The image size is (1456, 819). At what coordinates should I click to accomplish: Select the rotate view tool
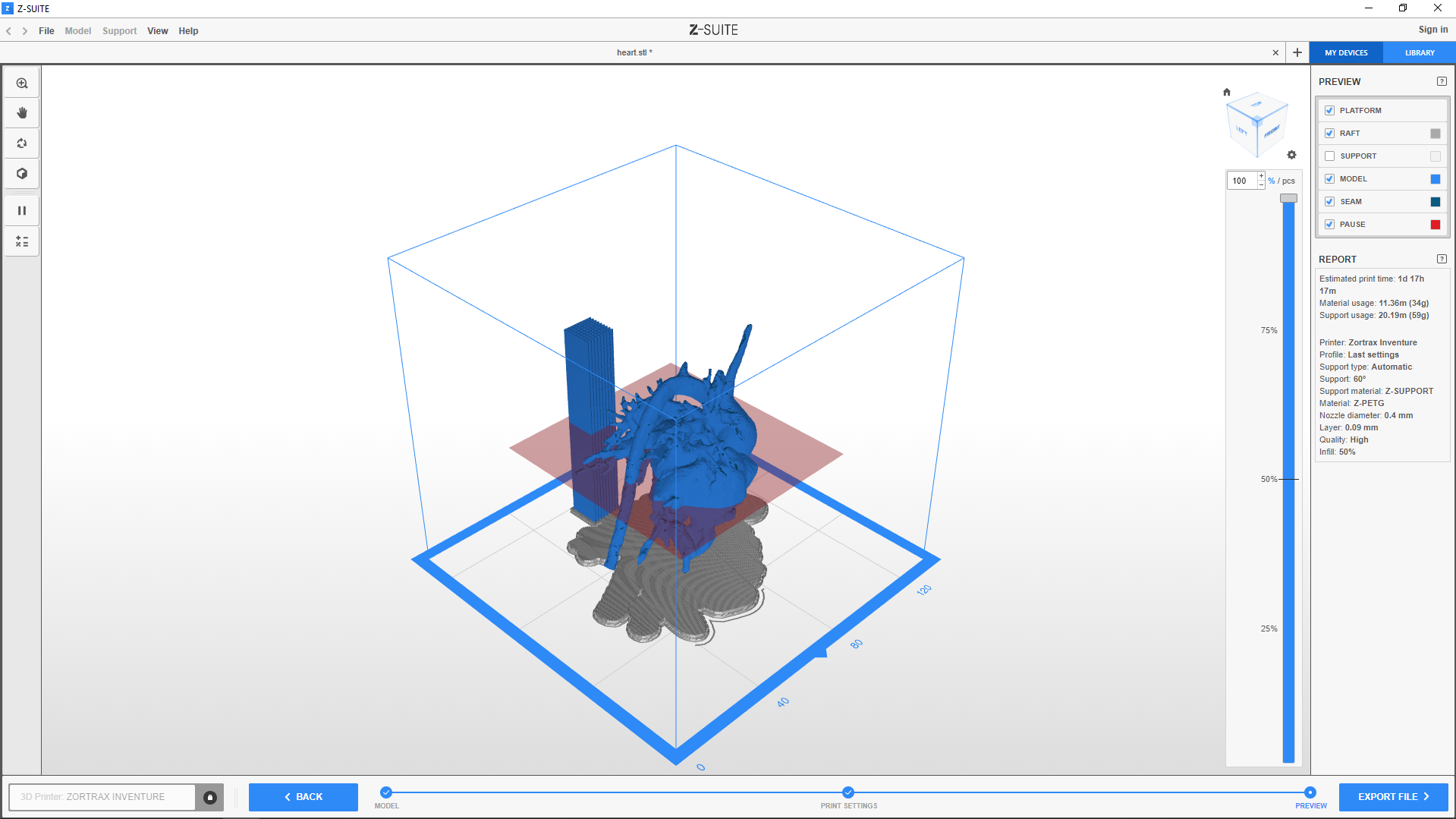coord(22,143)
